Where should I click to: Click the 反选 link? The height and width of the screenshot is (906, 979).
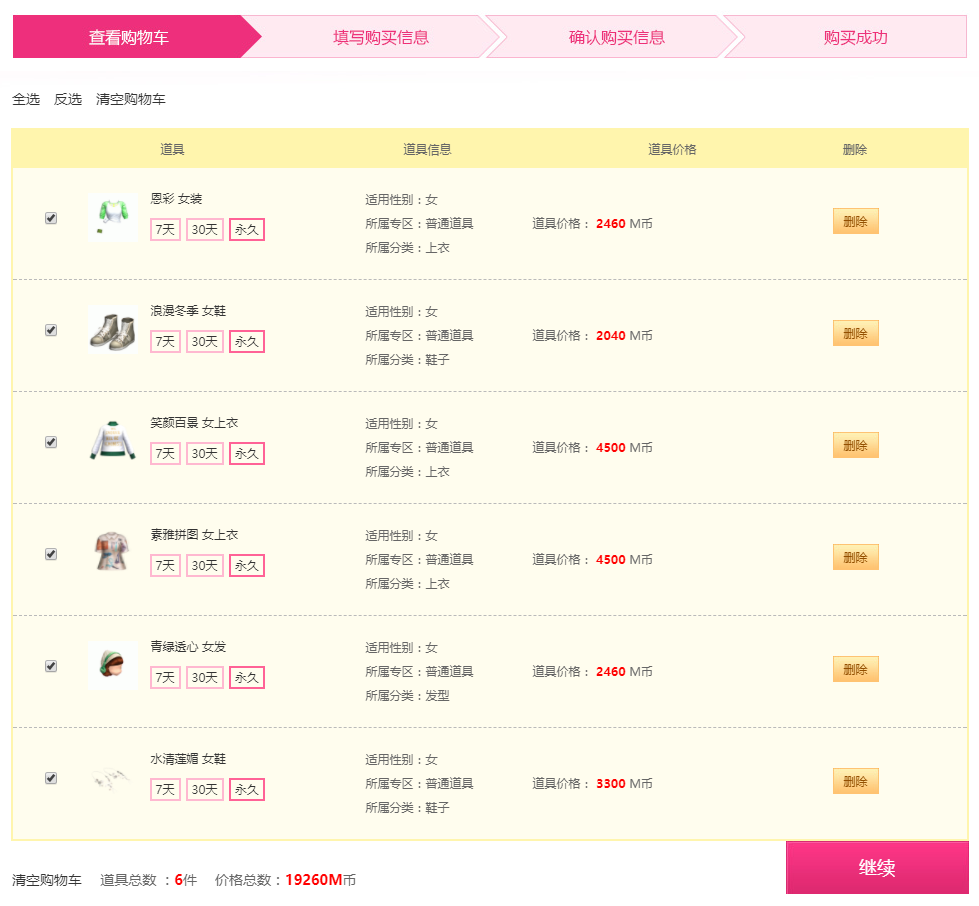tap(68, 99)
